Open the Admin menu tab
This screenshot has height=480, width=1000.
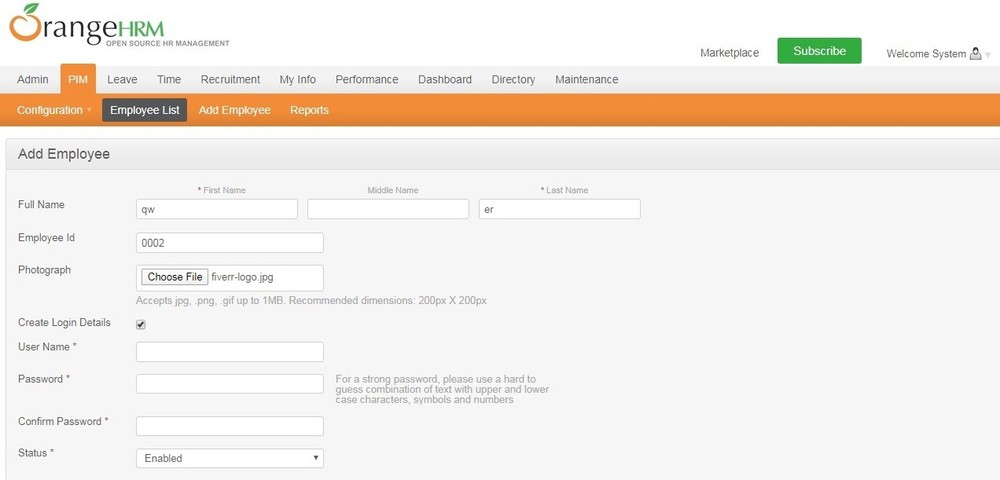pyautogui.click(x=33, y=80)
